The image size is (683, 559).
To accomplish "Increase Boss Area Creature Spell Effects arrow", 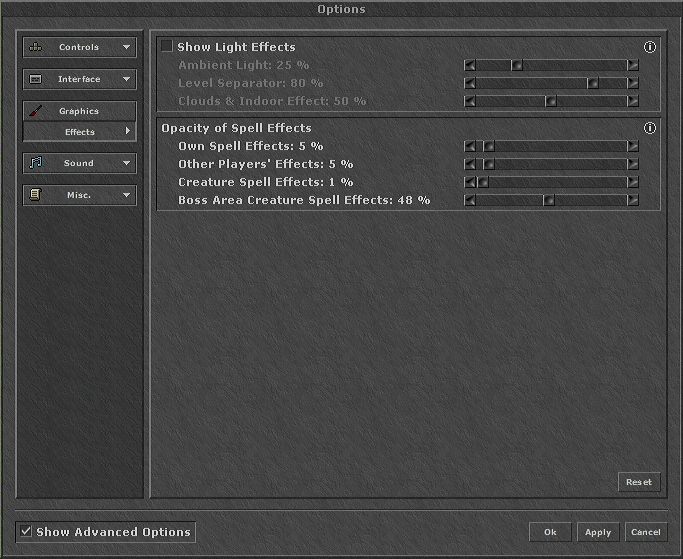I will [633, 200].
